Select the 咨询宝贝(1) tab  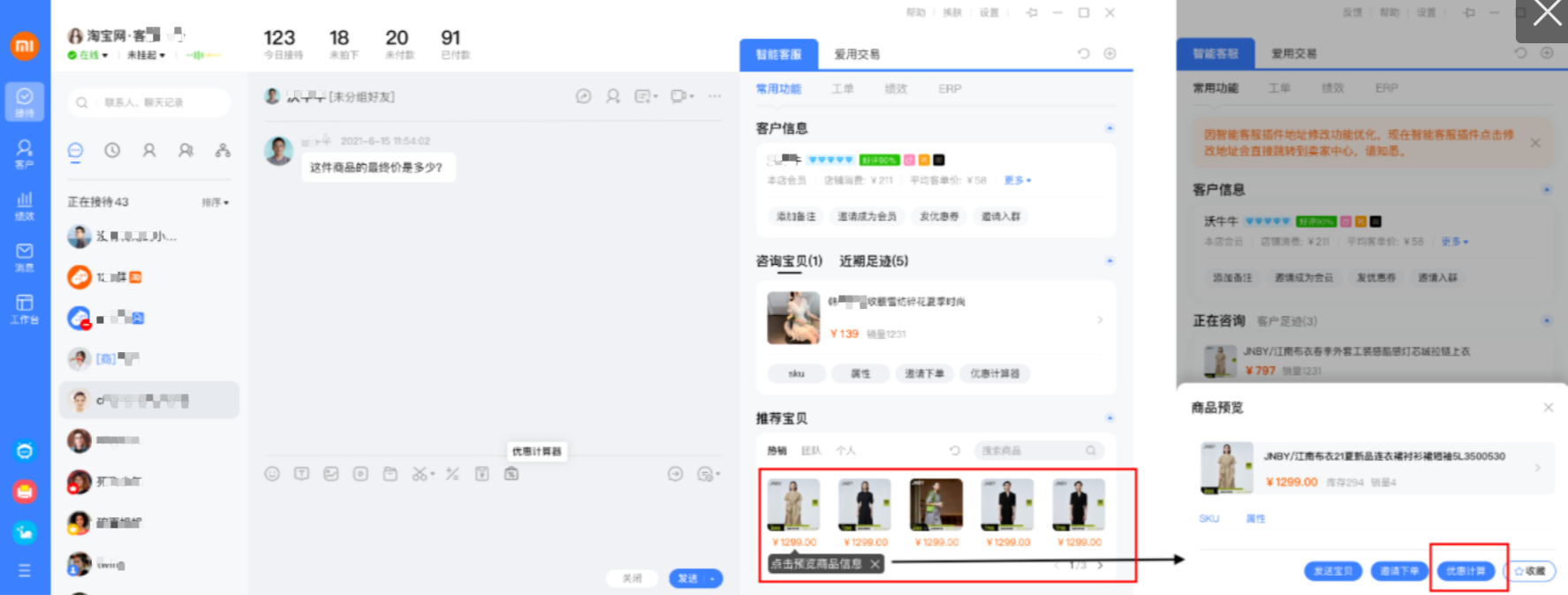pyautogui.click(x=789, y=260)
